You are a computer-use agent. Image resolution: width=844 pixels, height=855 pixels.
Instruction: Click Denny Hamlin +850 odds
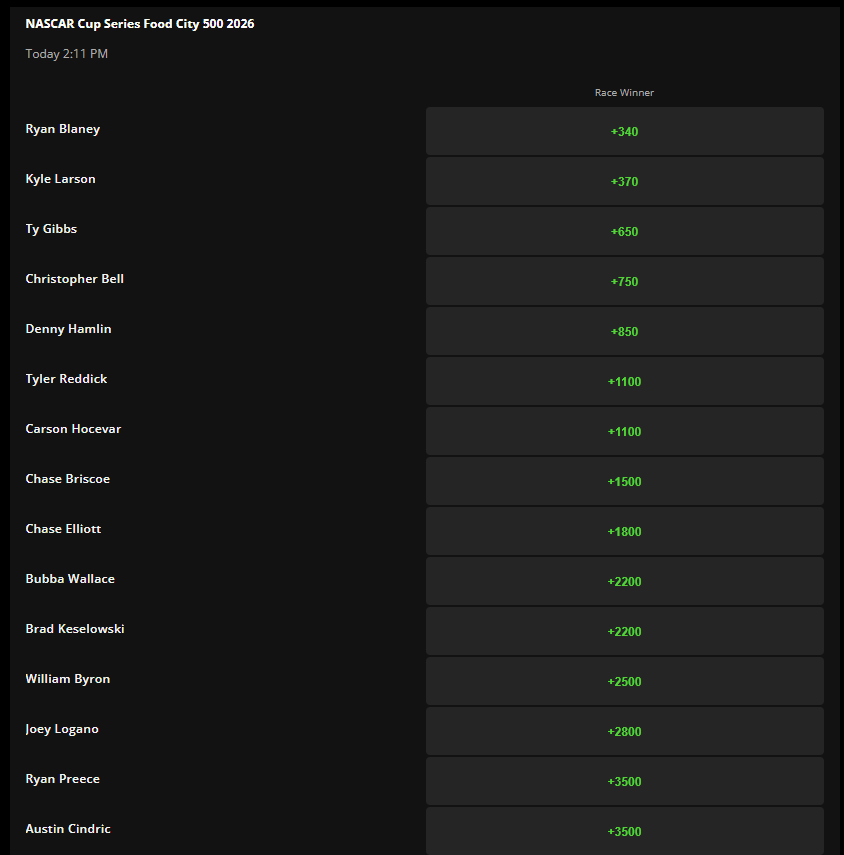(x=624, y=331)
